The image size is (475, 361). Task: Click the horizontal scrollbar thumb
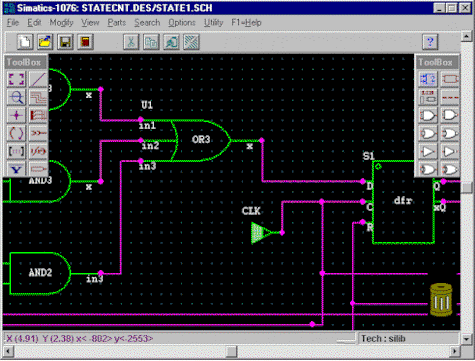(231, 351)
